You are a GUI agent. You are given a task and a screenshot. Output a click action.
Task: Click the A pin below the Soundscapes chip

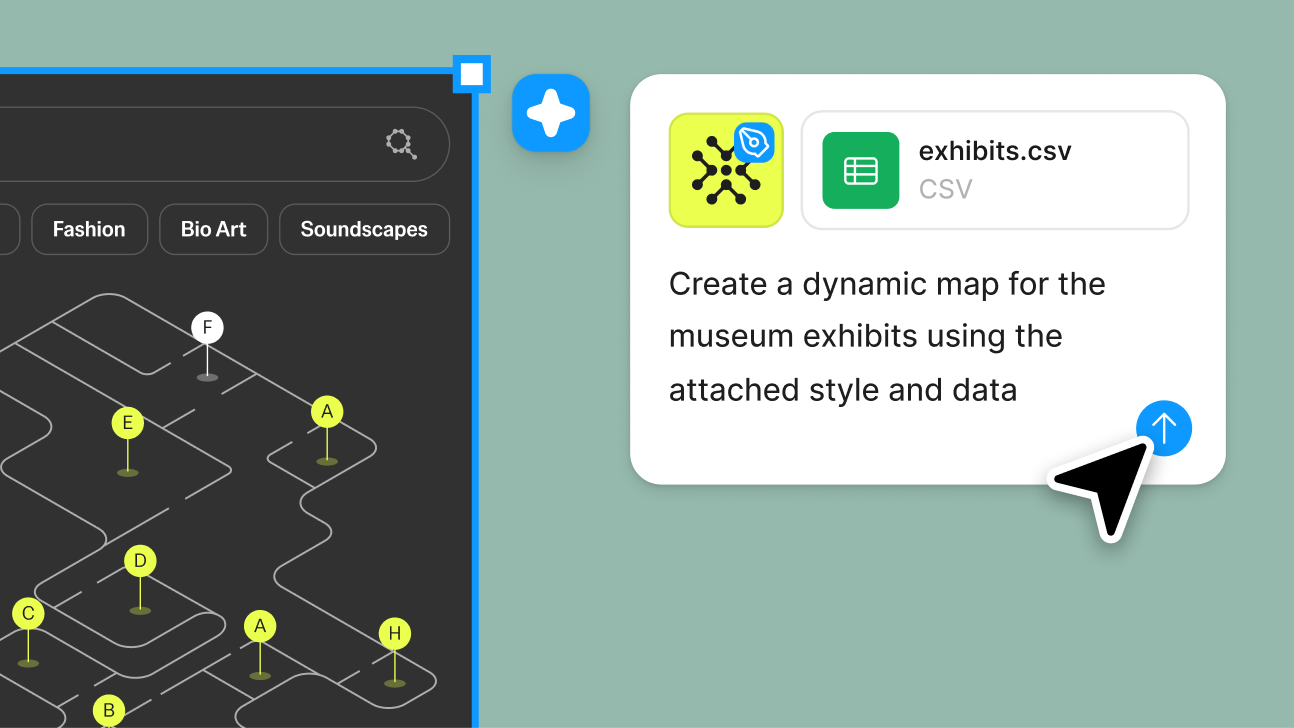pos(327,411)
